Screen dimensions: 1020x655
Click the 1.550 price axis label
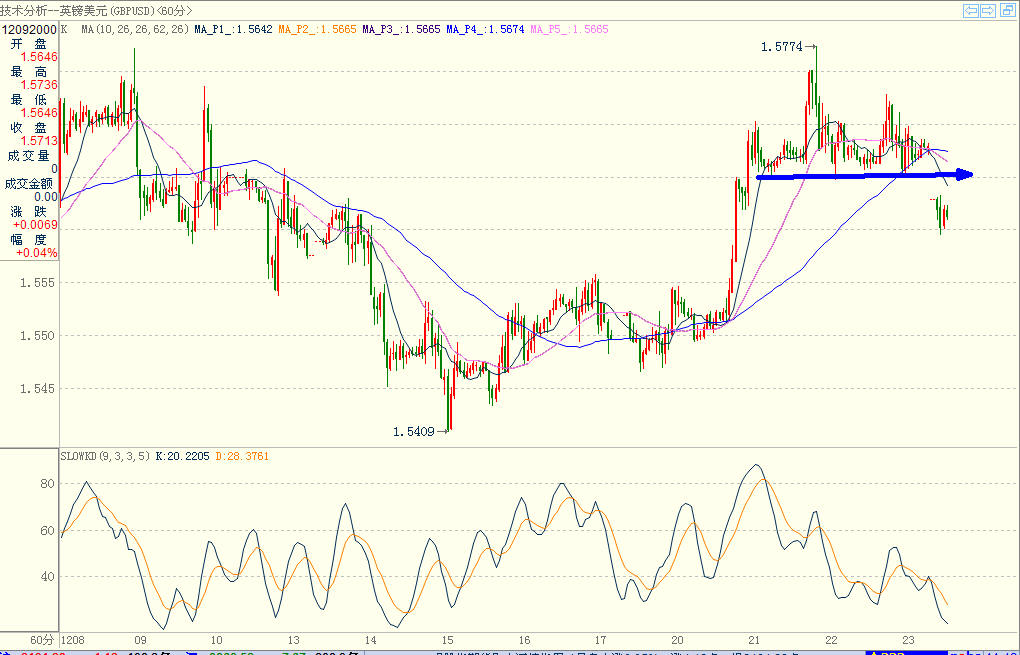(x=37, y=336)
